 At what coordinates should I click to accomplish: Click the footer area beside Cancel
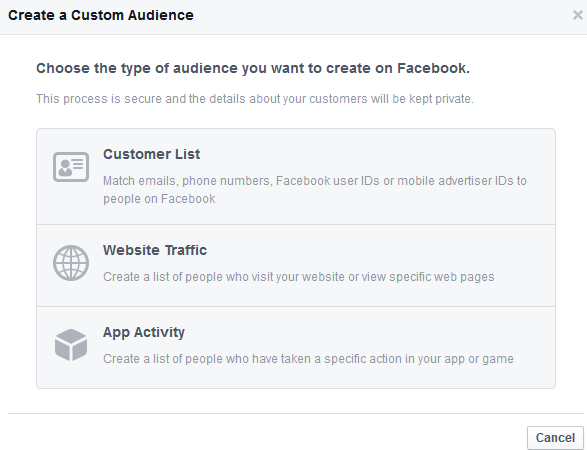[262, 434]
